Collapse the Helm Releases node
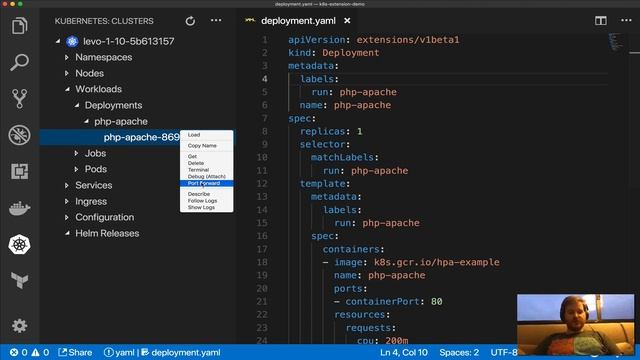Screen dimensions: 640x360 [x=67, y=233]
